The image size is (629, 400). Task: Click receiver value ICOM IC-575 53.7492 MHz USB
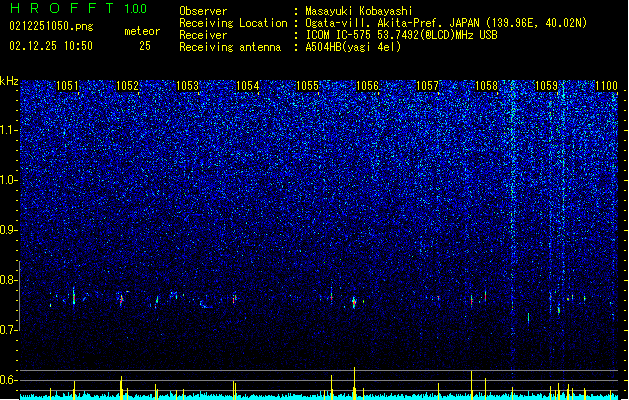[x=401, y=35]
